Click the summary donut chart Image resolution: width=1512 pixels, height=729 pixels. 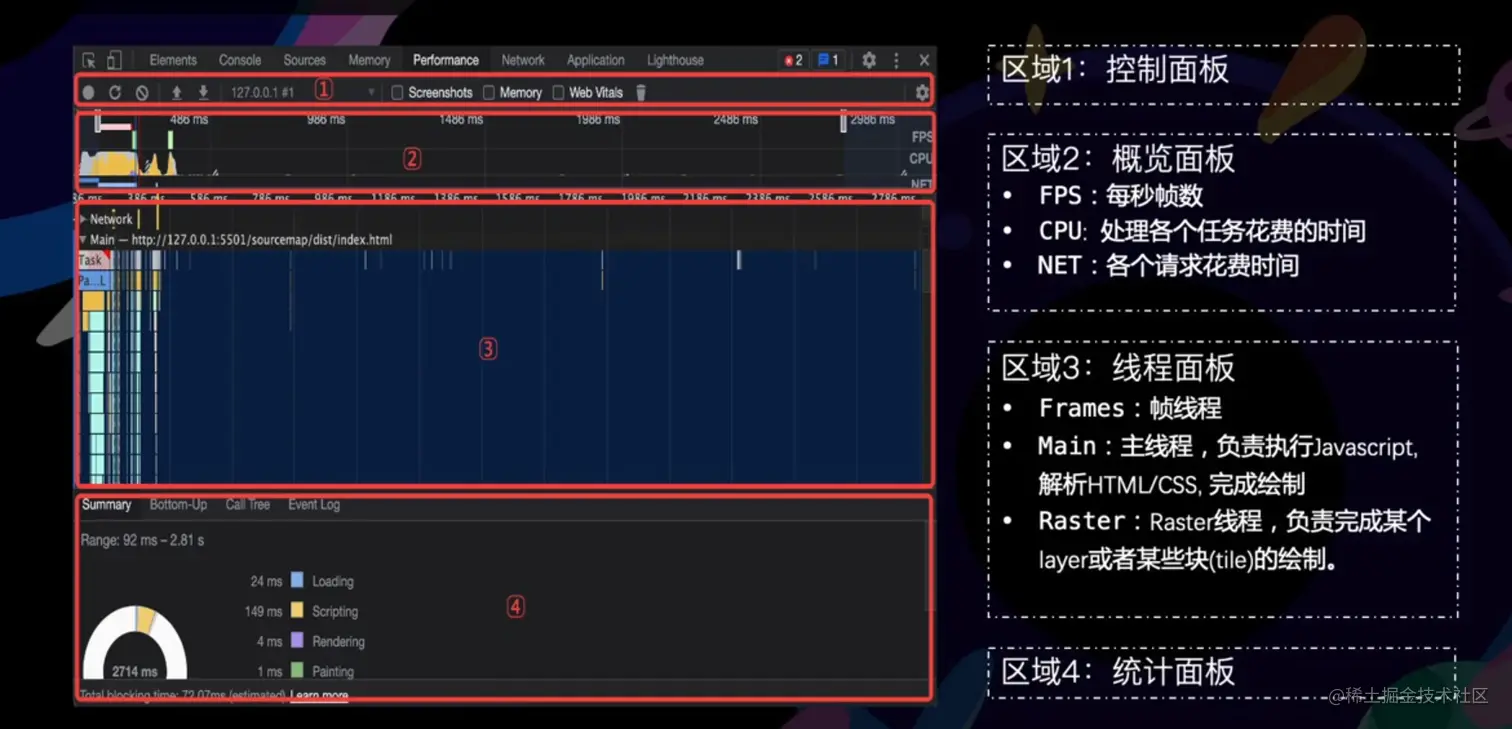pos(135,642)
